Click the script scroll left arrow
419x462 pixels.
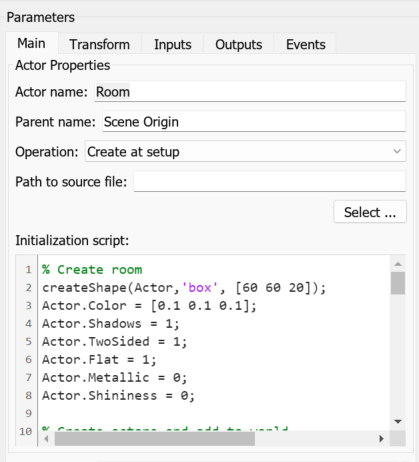[x=46, y=439]
